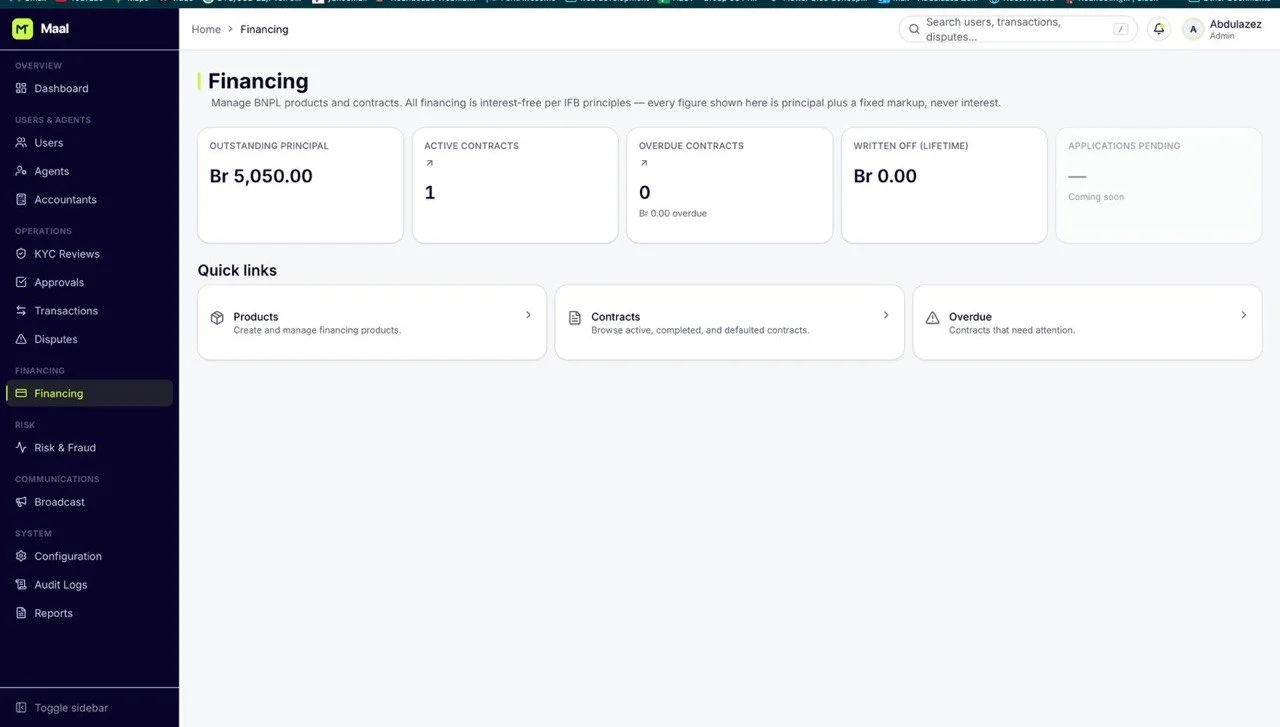Go to Transactions in sidebar
The image size is (1280, 727).
click(89, 311)
